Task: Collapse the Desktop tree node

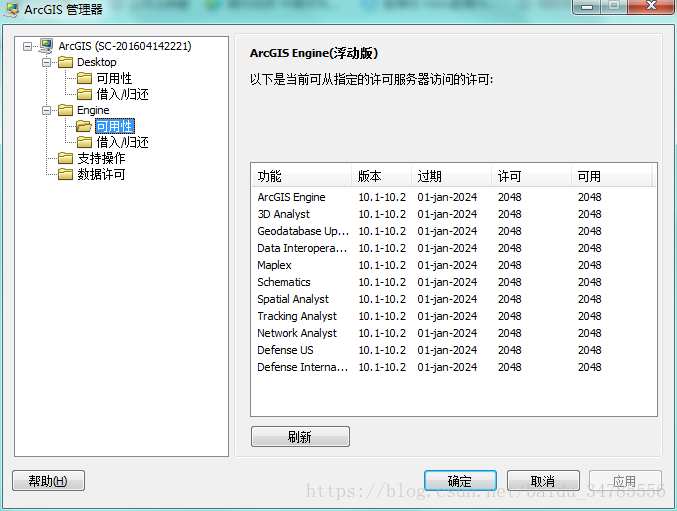Action: point(46,62)
